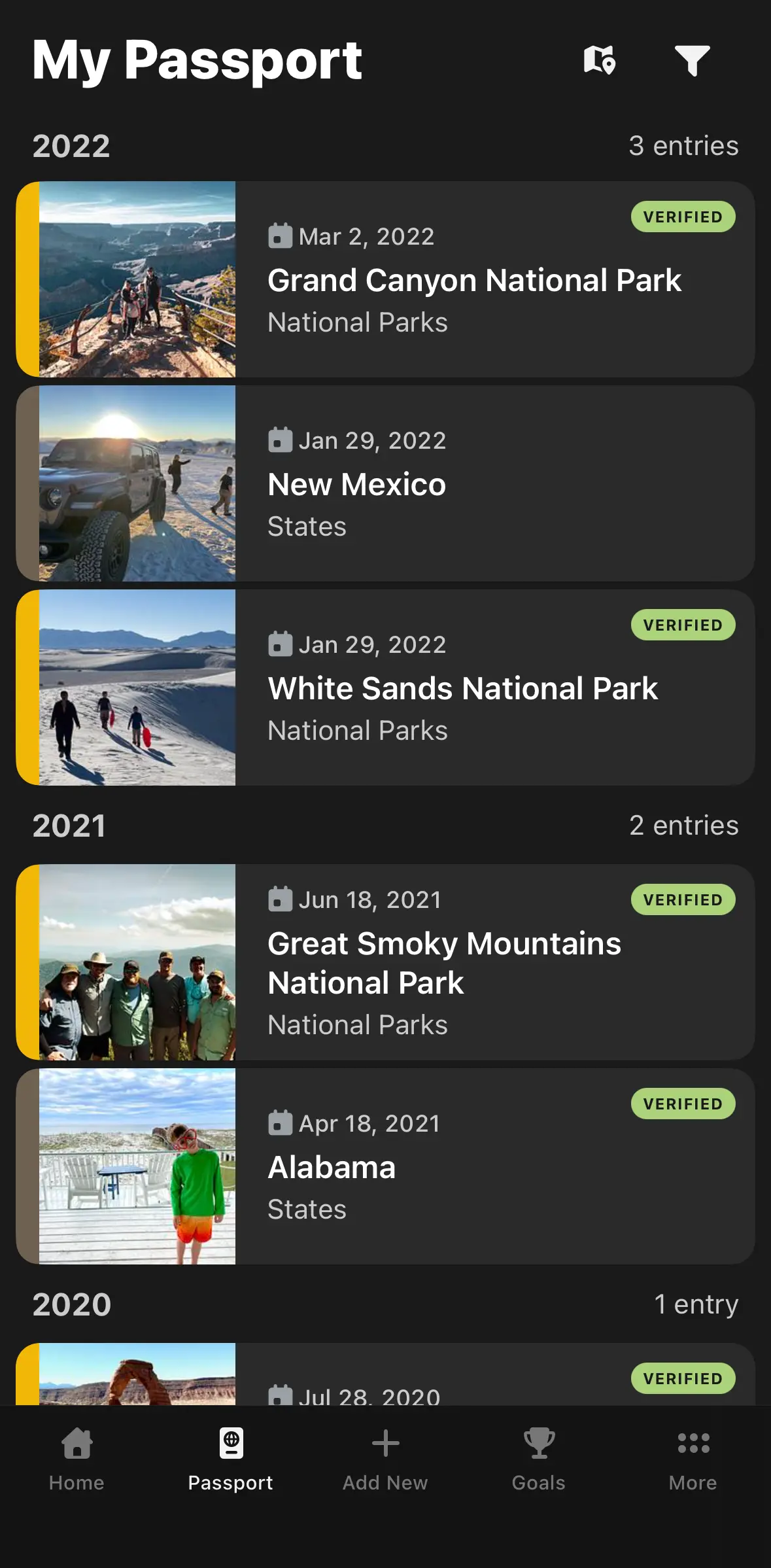View the Jeep photo for New Mexico
The image size is (771, 1568).
pos(137,483)
